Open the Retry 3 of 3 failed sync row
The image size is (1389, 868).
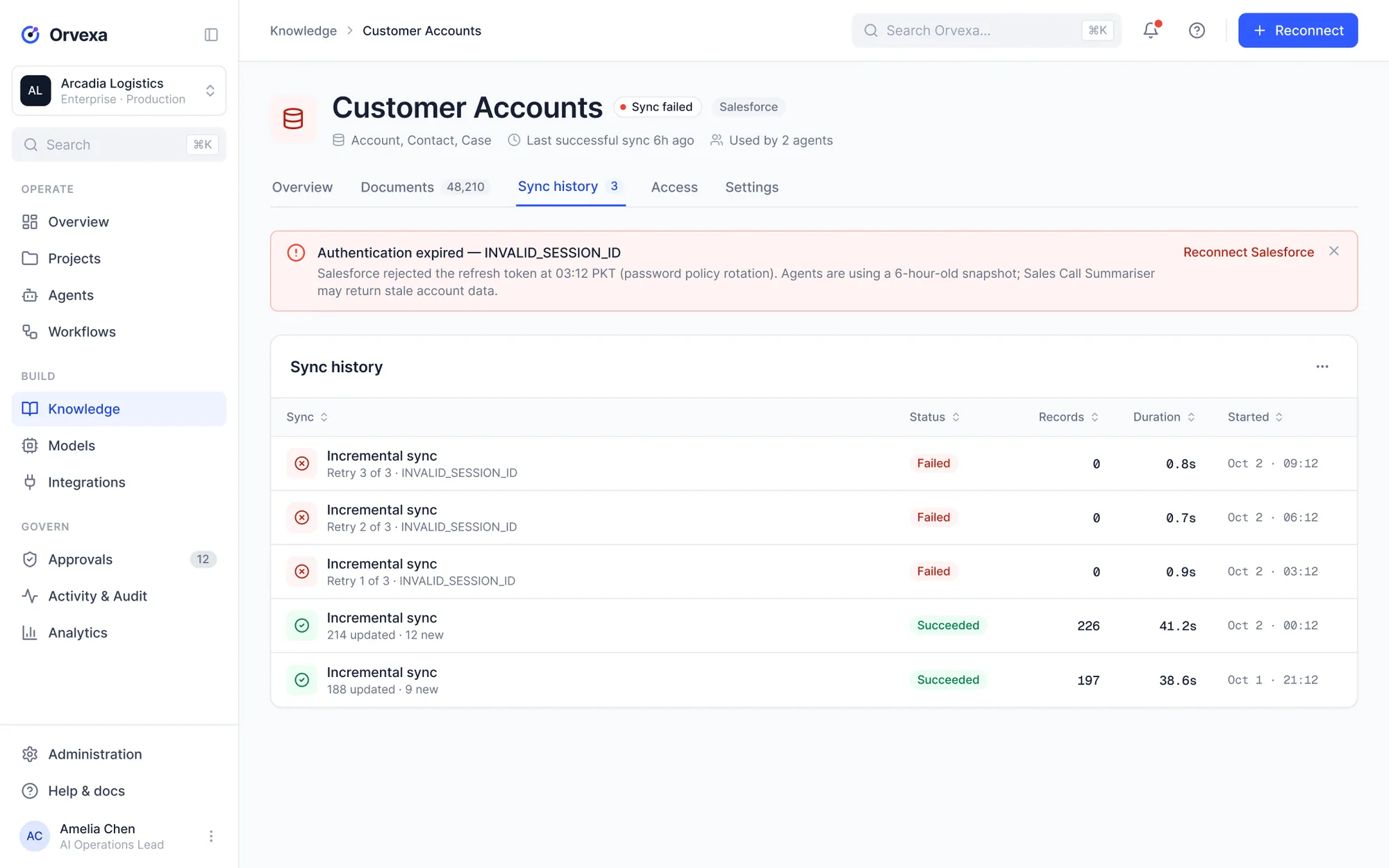pyautogui.click(x=813, y=464)
